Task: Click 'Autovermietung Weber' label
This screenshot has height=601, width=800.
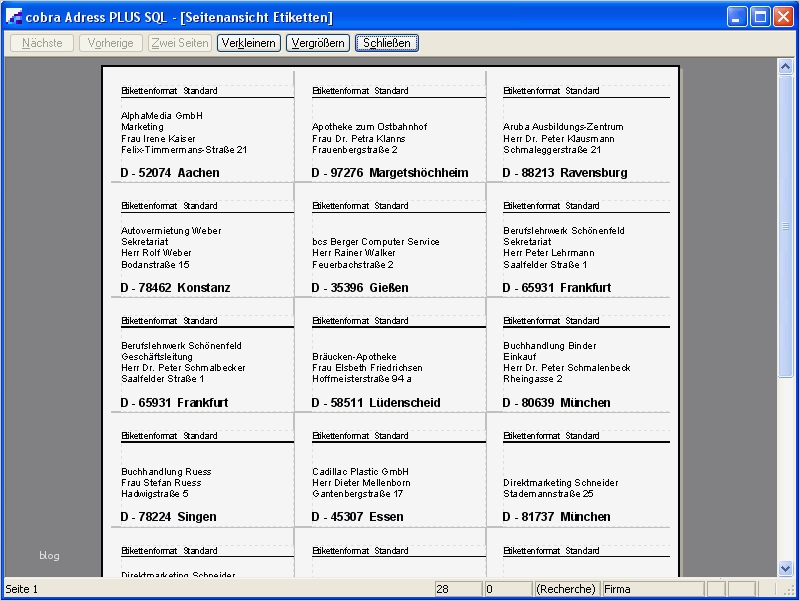Action: pyautogui.click(x=171, y=231)
